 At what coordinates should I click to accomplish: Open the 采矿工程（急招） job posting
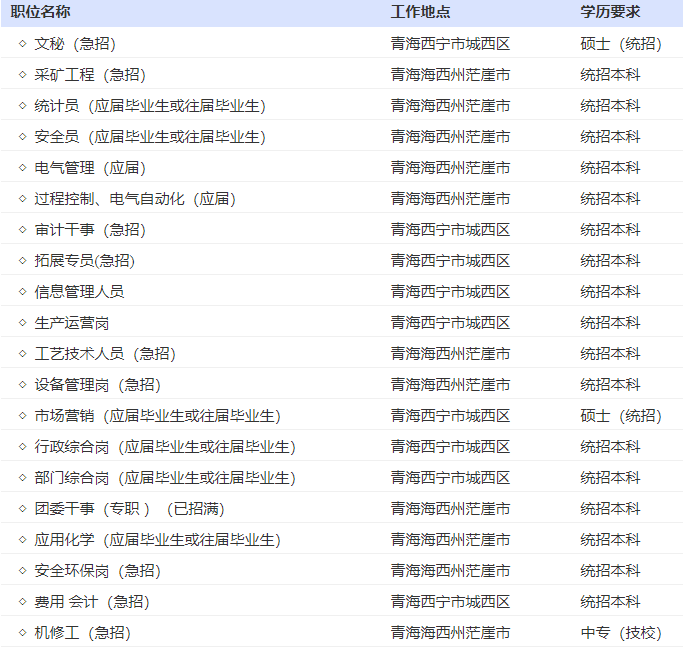tap(90, 75)
